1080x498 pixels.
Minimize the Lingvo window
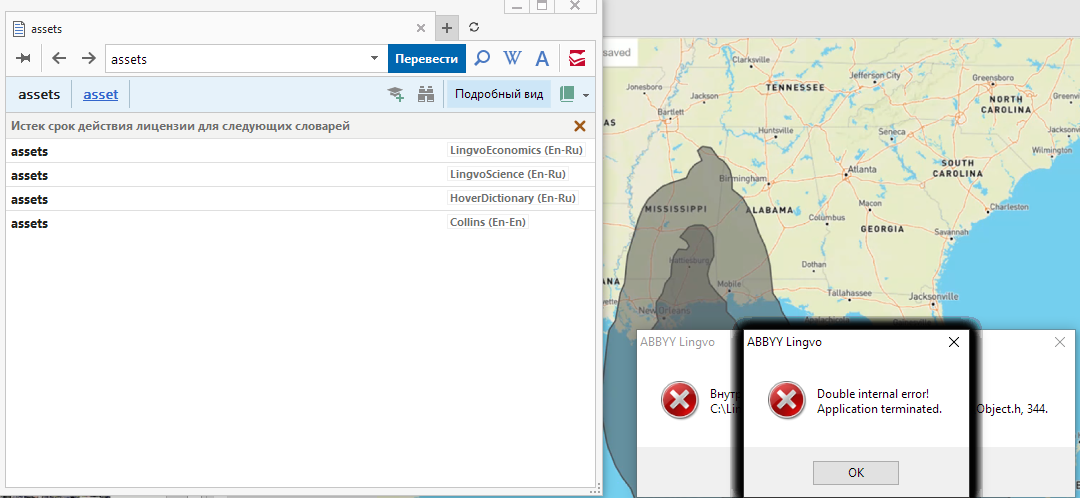point(516,6)
